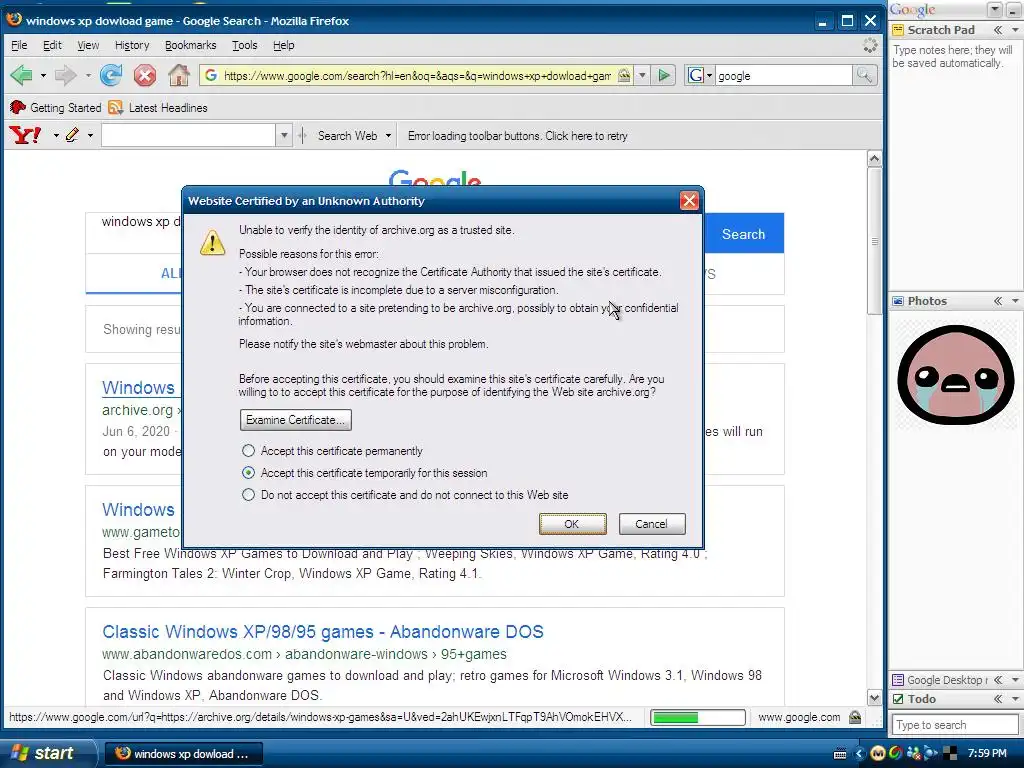Open Classic Windows XP/98/95 games Abandonware link
The image size is (1024, 768).
[323, 632]
